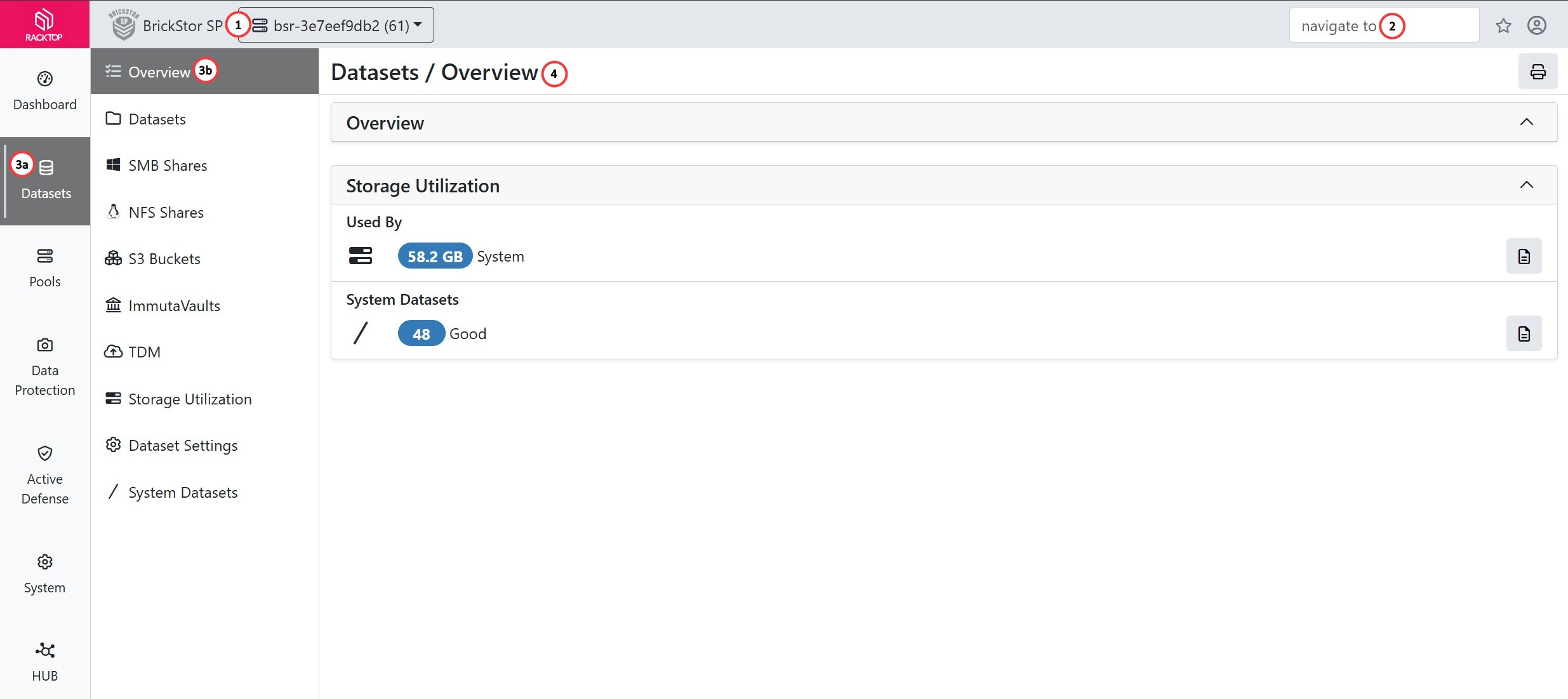The height and width of the screenshot is (699, 1568).
Task: Select NFS Shares menu item
Action: (166, 213)
